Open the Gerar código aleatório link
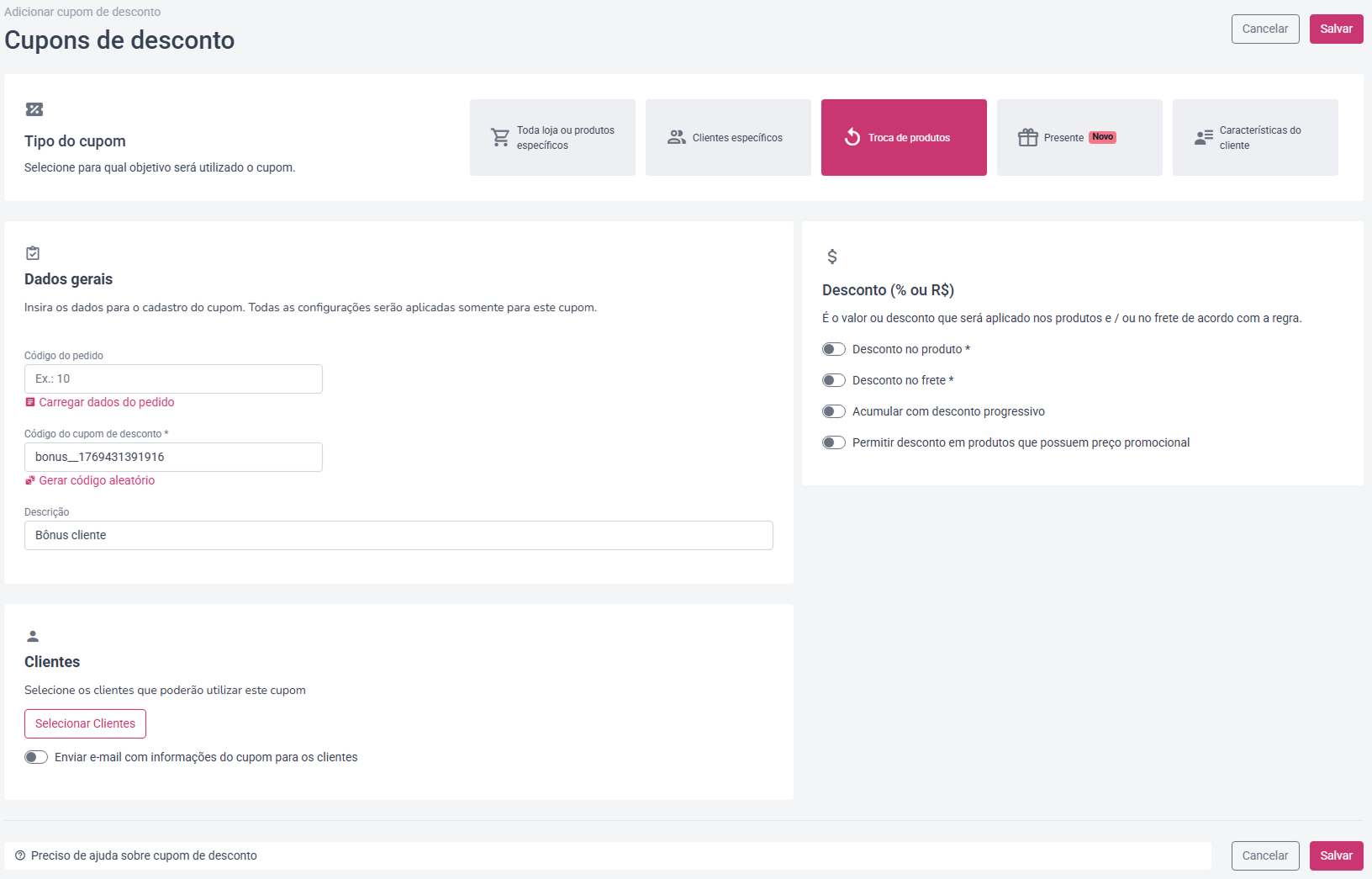 [x=97, y=480]
